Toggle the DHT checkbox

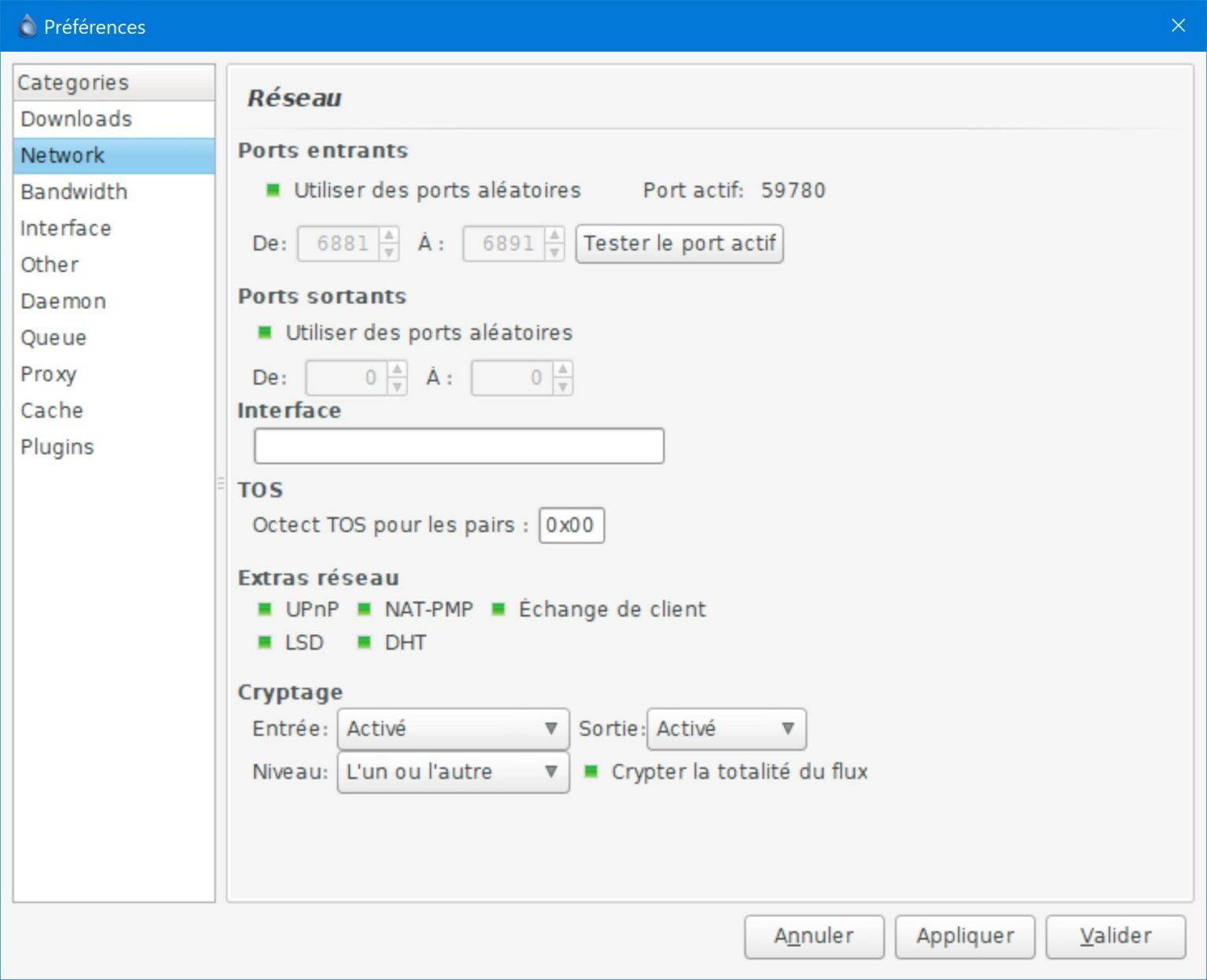pos(365,643)
